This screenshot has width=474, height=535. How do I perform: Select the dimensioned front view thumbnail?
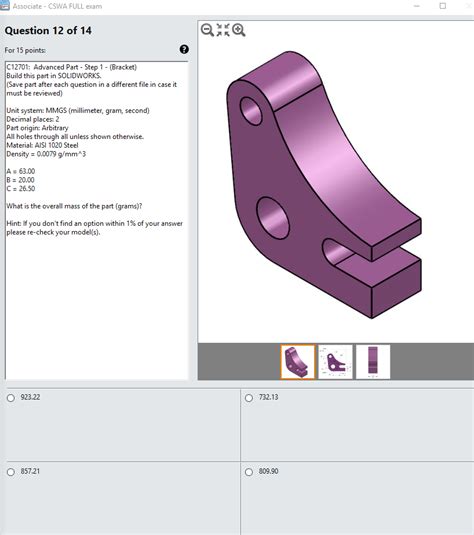(335, 362)
